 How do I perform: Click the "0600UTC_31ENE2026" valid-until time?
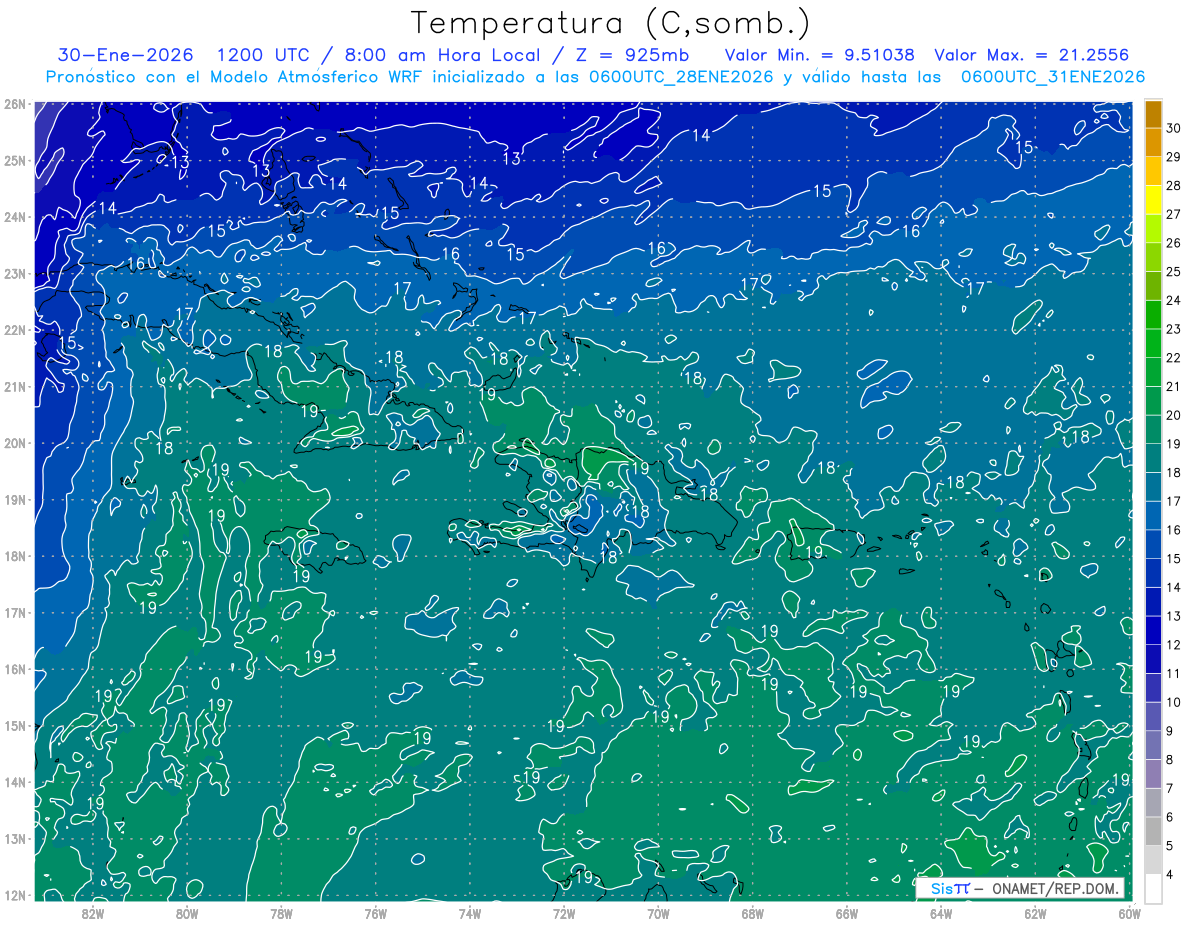(x=1053, y=77)
